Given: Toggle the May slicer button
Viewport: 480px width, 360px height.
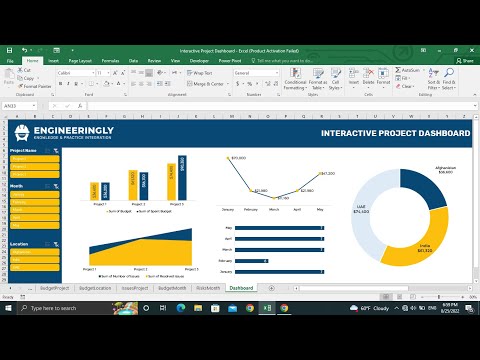Looking at the screenshot, I should point(35,225).
